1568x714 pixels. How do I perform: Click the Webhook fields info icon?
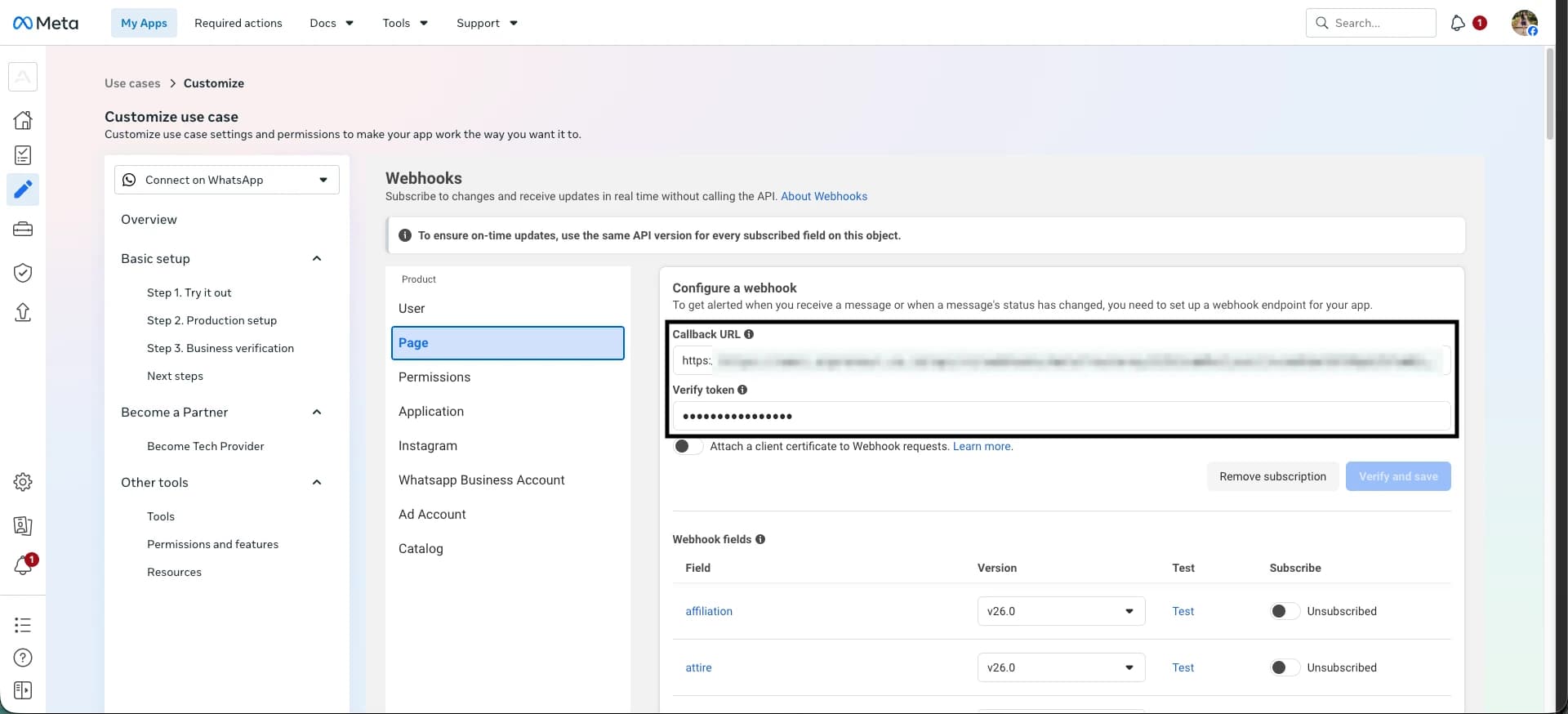pos(760,539)
